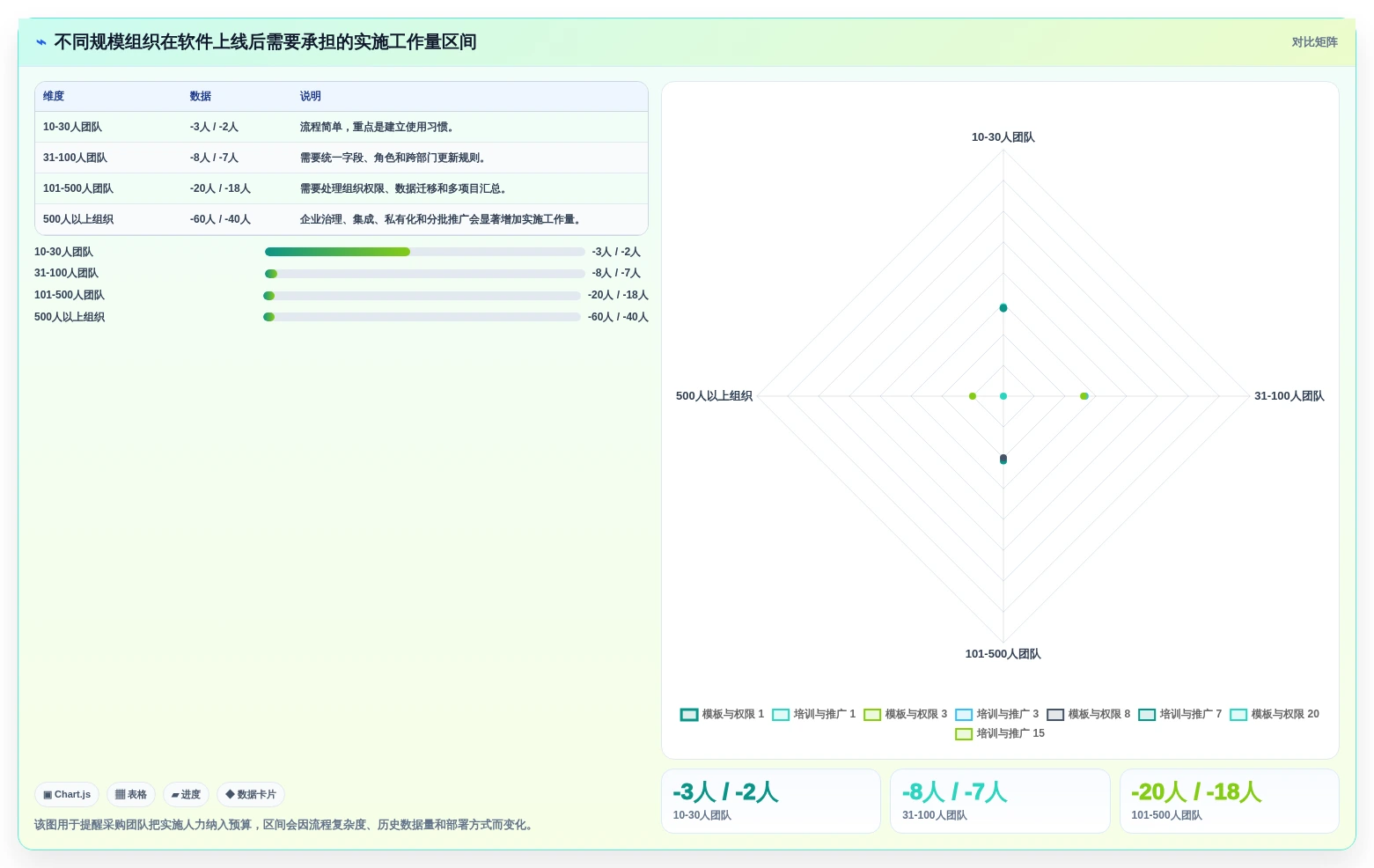The width and height of the screenshot is (1374, 868).
Task: Click the 进度 bar icon chip
Action: pos(186,794)
